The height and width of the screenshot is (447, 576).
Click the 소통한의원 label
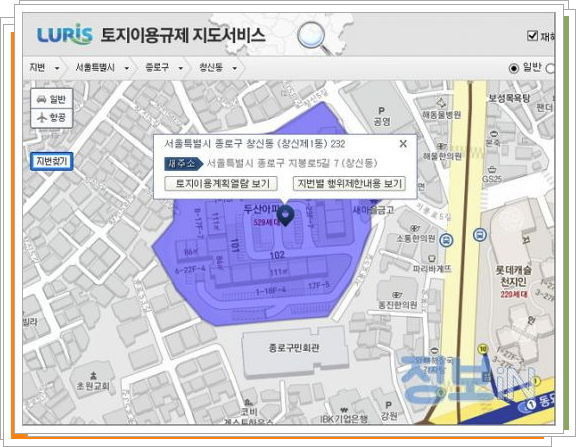pos(415,238)
